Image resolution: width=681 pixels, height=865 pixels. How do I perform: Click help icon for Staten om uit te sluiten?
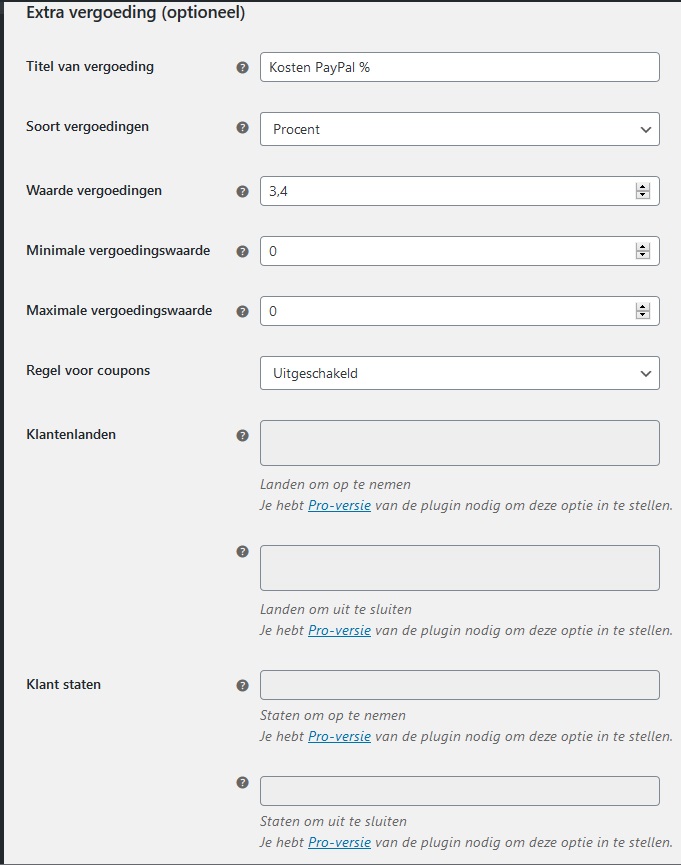coord(242,783)
